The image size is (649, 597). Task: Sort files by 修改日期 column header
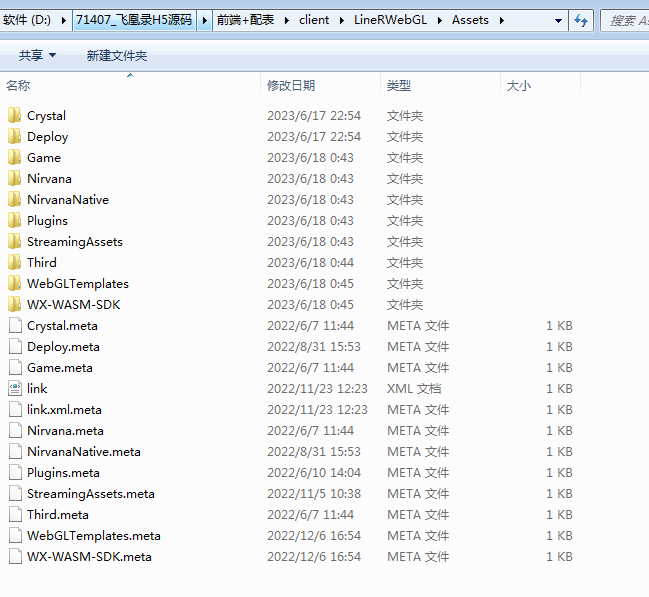pos(291,86)
